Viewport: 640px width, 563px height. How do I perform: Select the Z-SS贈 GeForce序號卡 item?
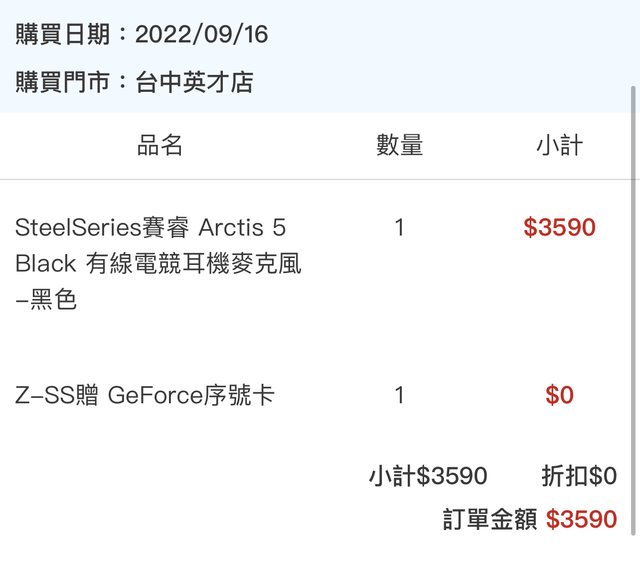pyautogui.click(x=144, y=395)
